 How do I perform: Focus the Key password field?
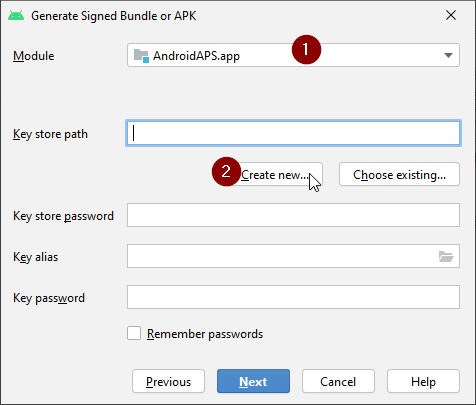pos(293,297)
